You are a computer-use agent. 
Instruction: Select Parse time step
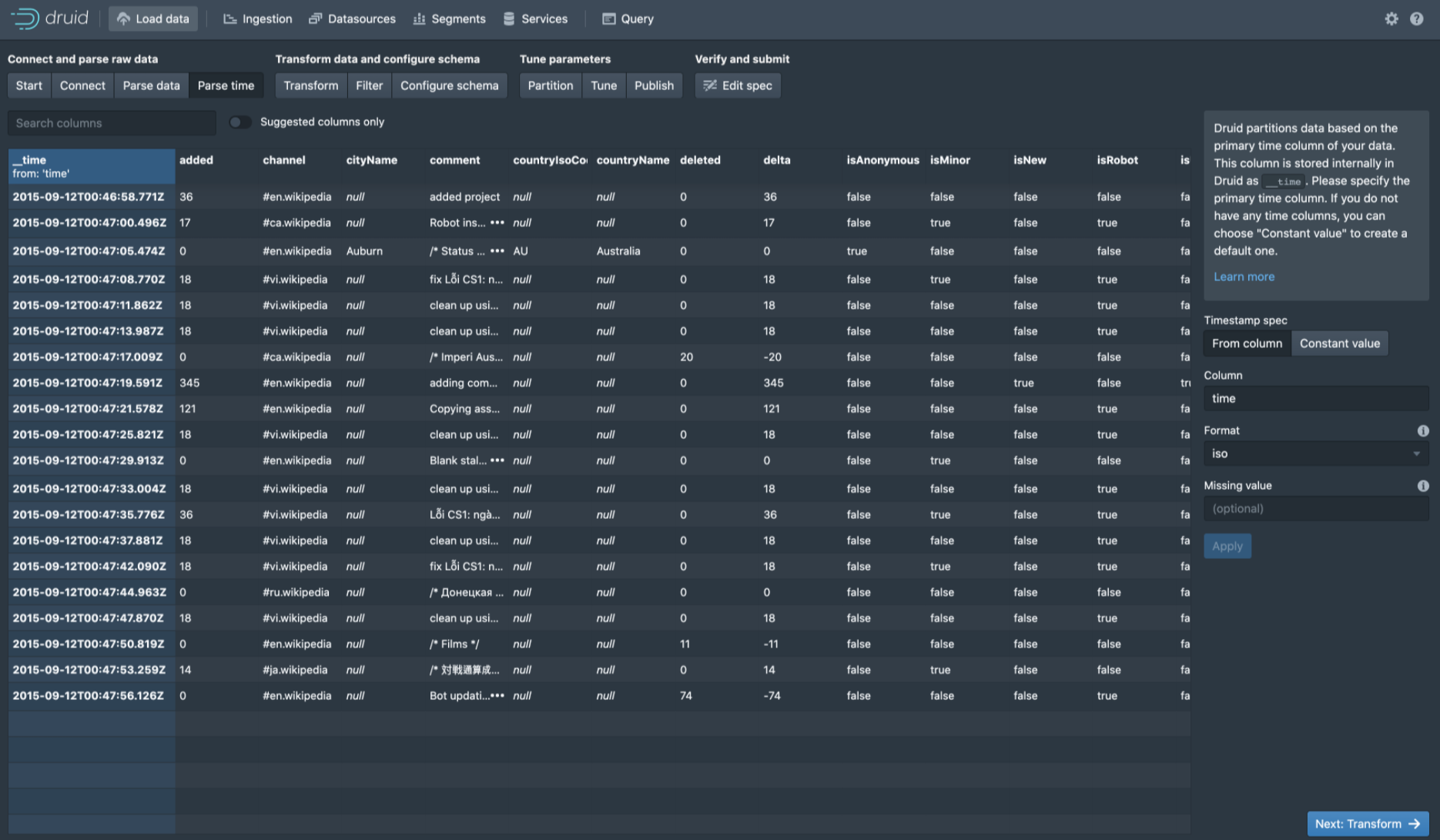[x=226, y=85]
